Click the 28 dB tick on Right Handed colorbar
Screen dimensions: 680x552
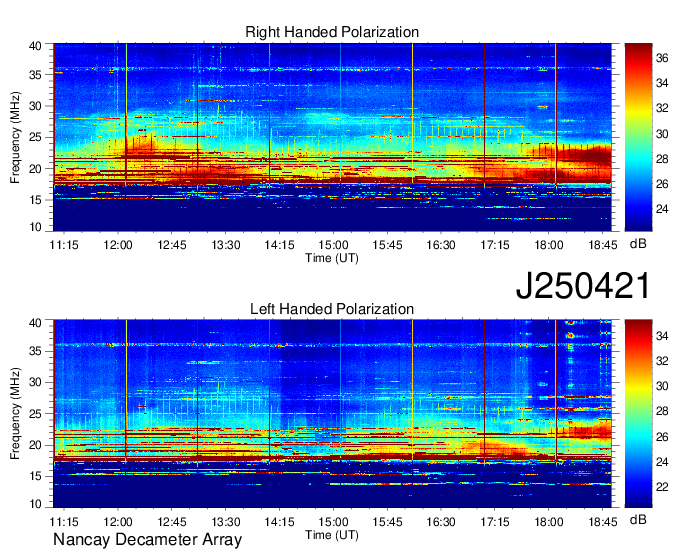coord(662,159)
